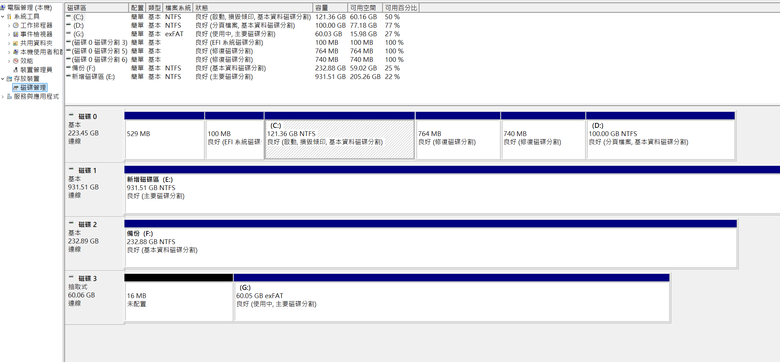Viewport: 780px width, 362px height.
Task: Sort by the 磁碟區 column header
Action: pyautogui.click(x=97, y=8)
